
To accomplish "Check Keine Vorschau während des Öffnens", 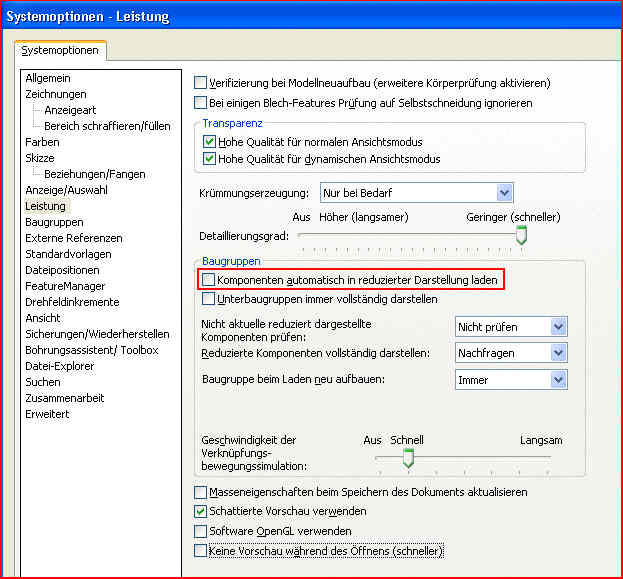I will 200,551.
